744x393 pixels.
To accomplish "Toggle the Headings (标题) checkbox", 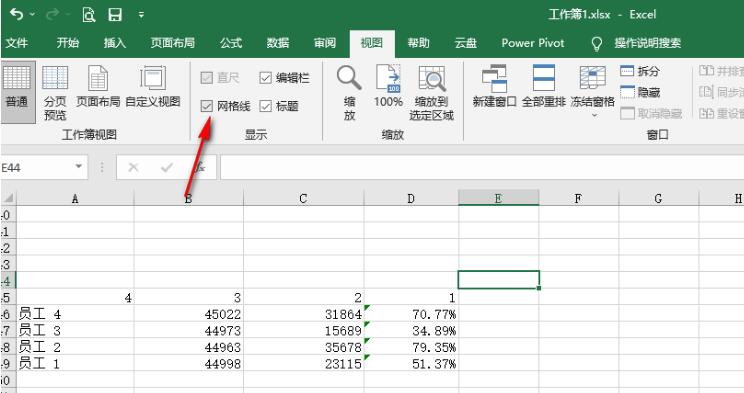I will point(266,106).
